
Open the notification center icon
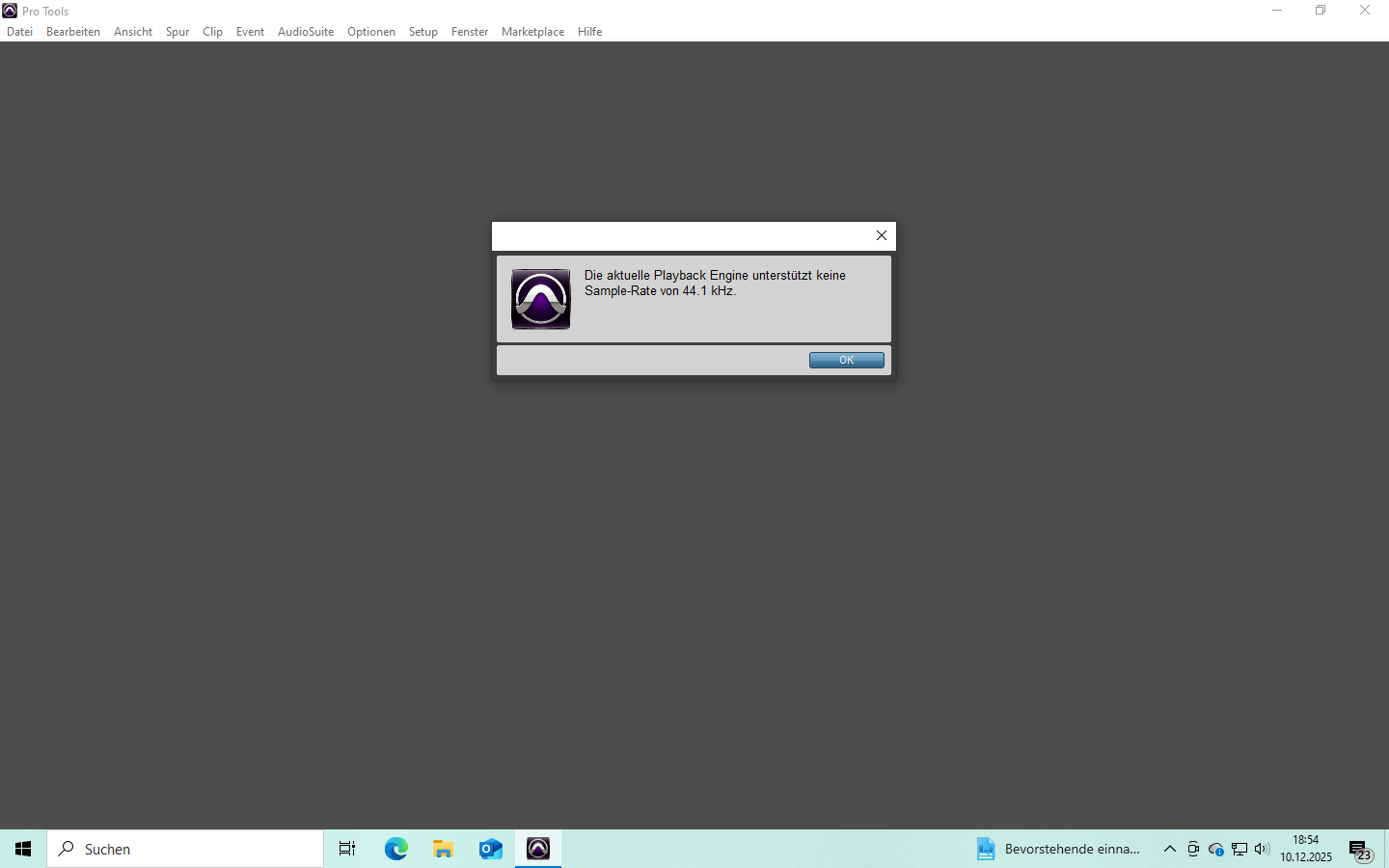coord(1359,850)
